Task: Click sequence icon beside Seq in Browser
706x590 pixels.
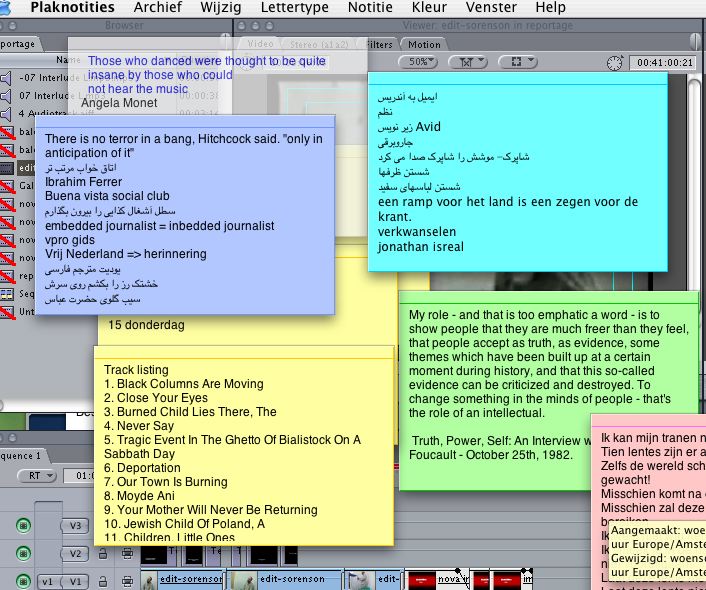Action: click(x=7, y=294)
